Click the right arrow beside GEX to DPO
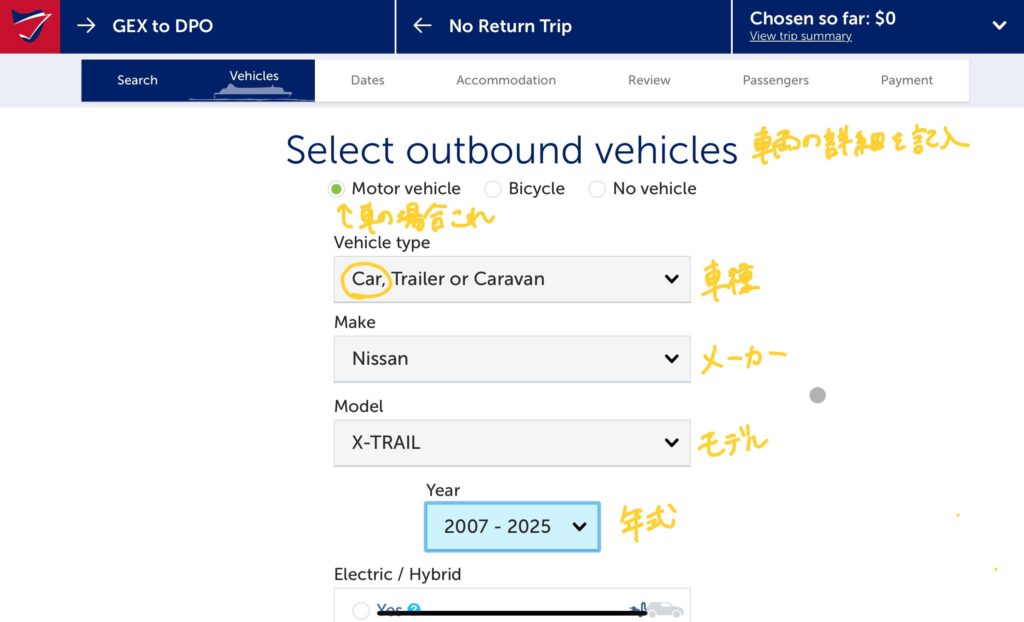 click(87, 26)
